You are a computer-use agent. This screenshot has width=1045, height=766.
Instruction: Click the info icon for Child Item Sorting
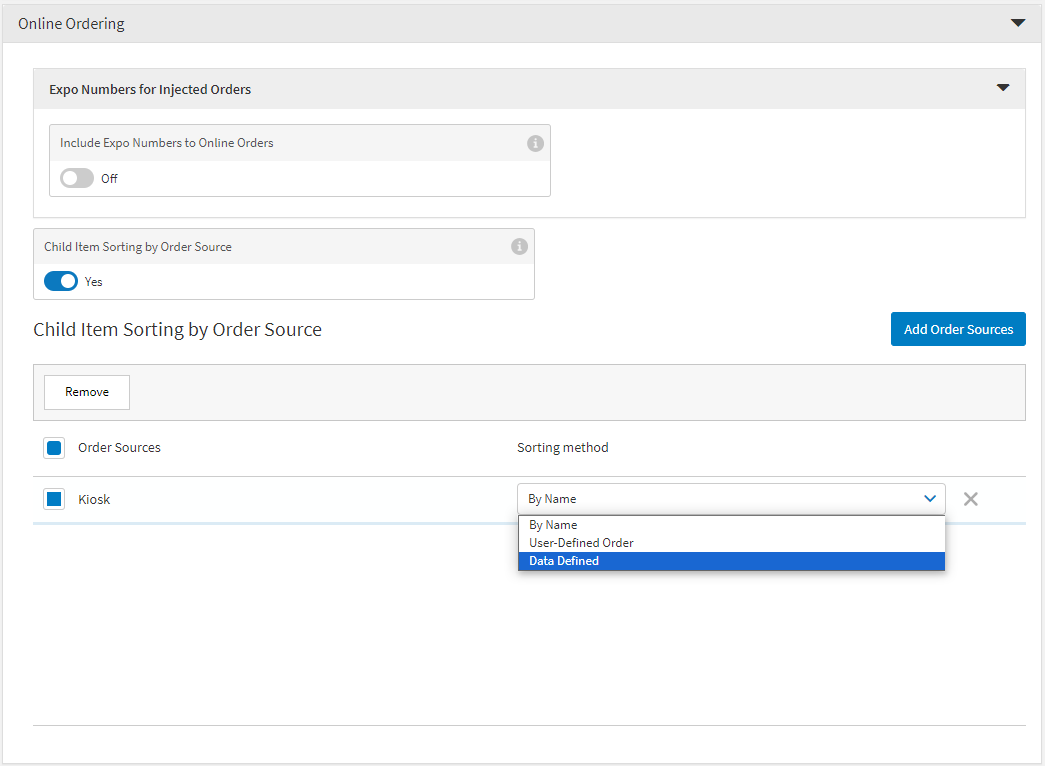(x=519, y=246)
